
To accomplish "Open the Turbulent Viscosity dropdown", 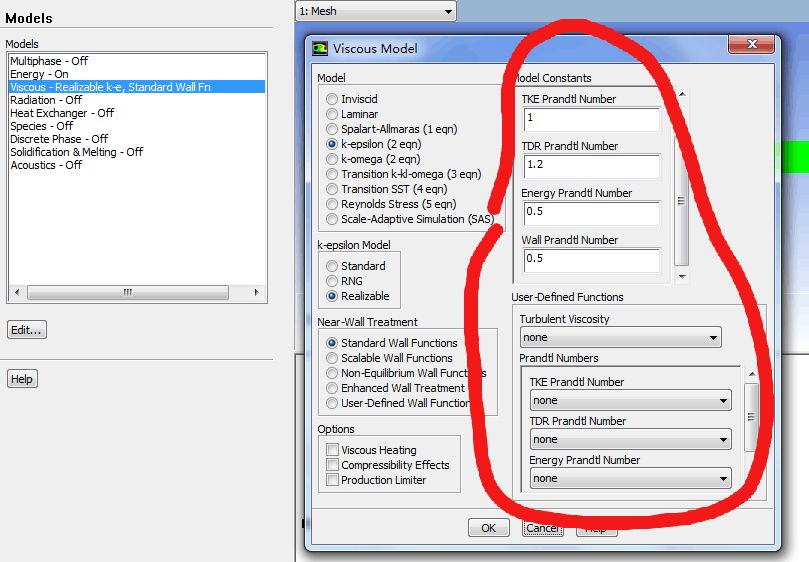I will point(620,338).
